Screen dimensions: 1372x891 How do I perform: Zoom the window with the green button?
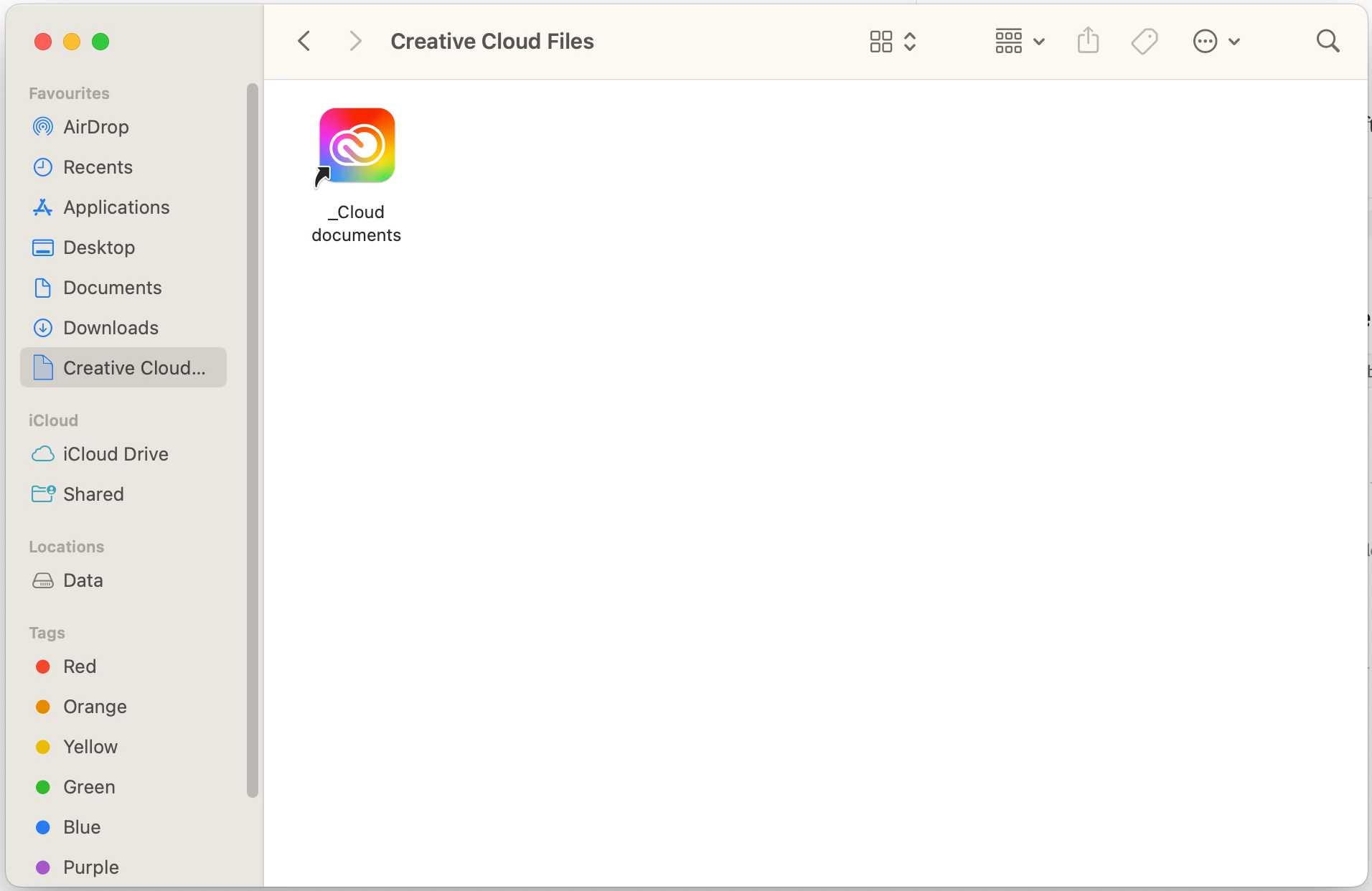(100, 42)
